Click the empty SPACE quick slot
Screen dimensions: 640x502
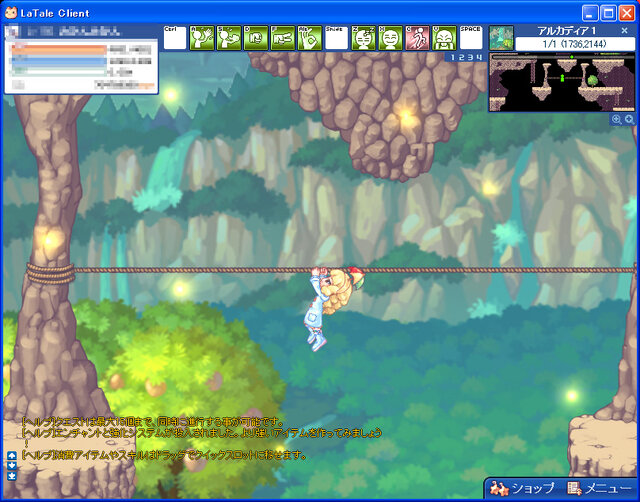pos(471,38)
